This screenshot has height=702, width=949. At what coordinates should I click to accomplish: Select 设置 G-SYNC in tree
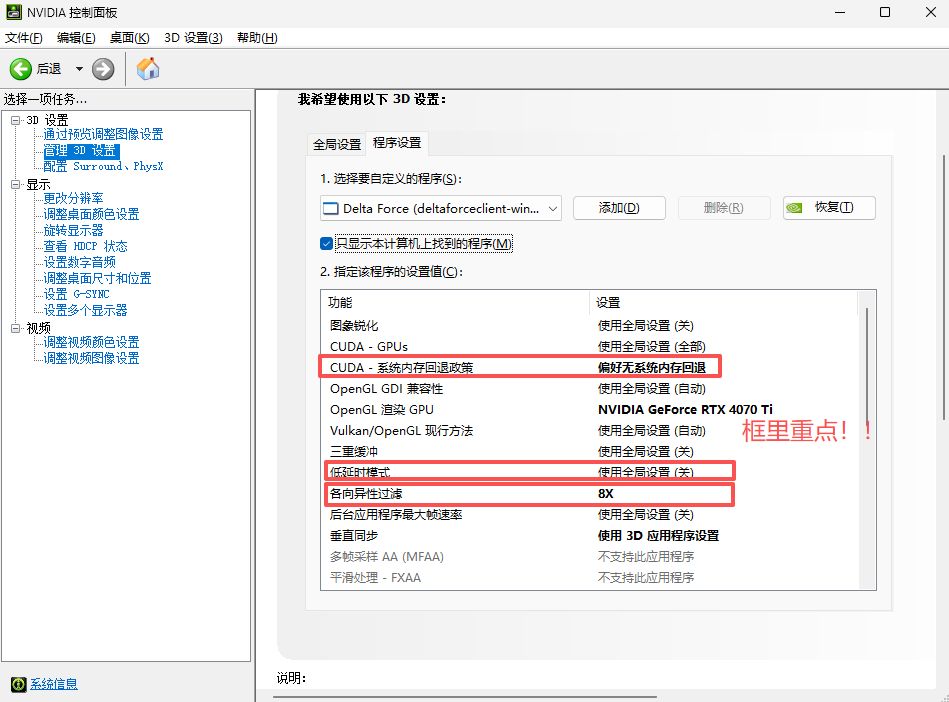coord(76,294)
